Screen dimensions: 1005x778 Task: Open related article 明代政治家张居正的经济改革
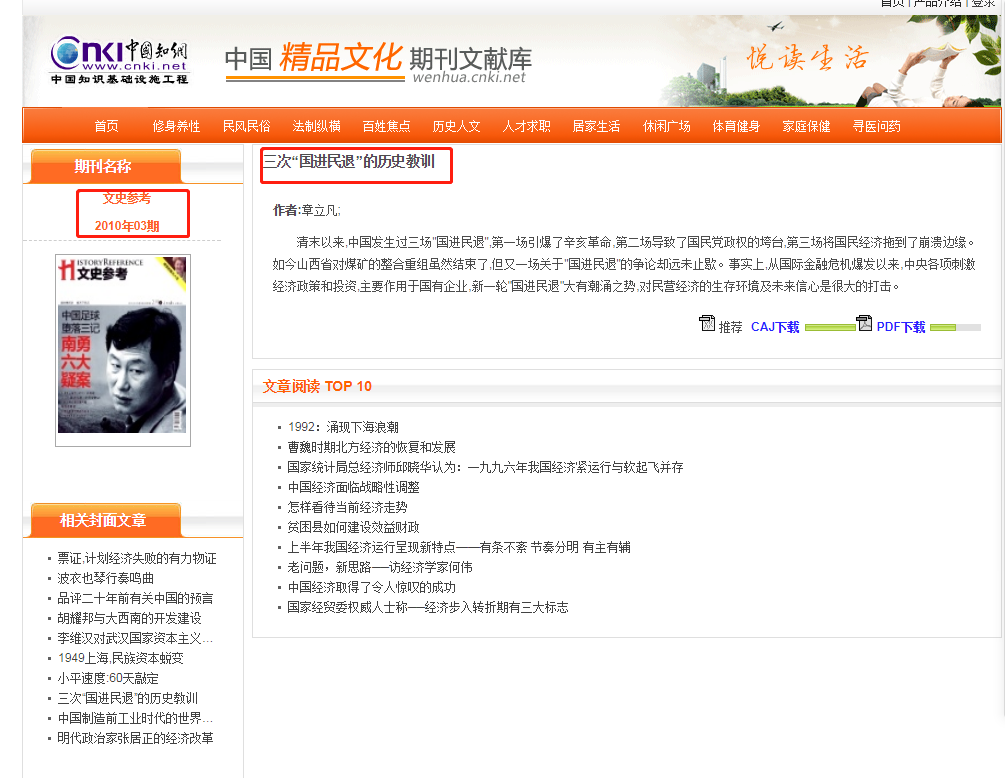[135, 738]
